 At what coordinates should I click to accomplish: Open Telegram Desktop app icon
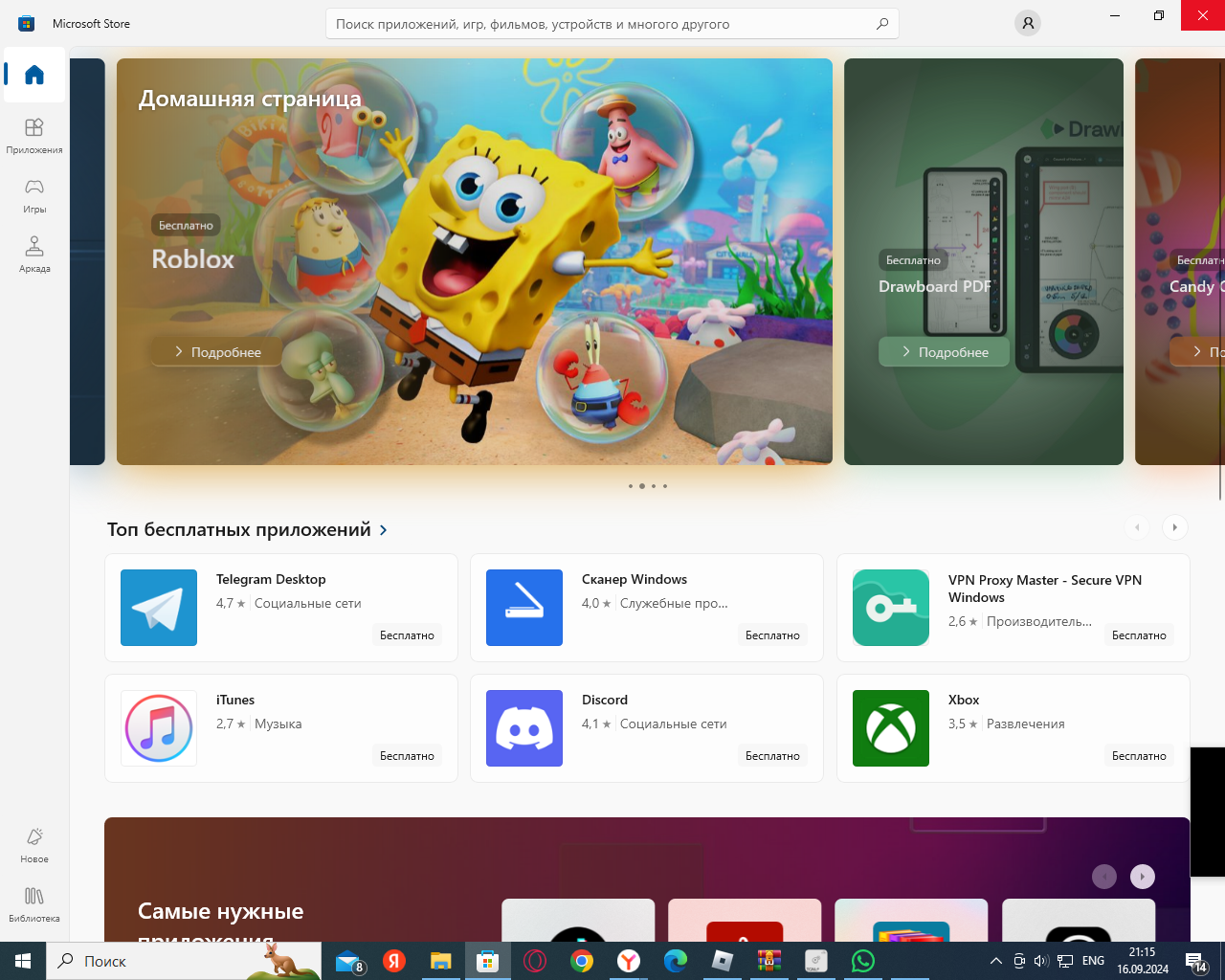point(159,608)
